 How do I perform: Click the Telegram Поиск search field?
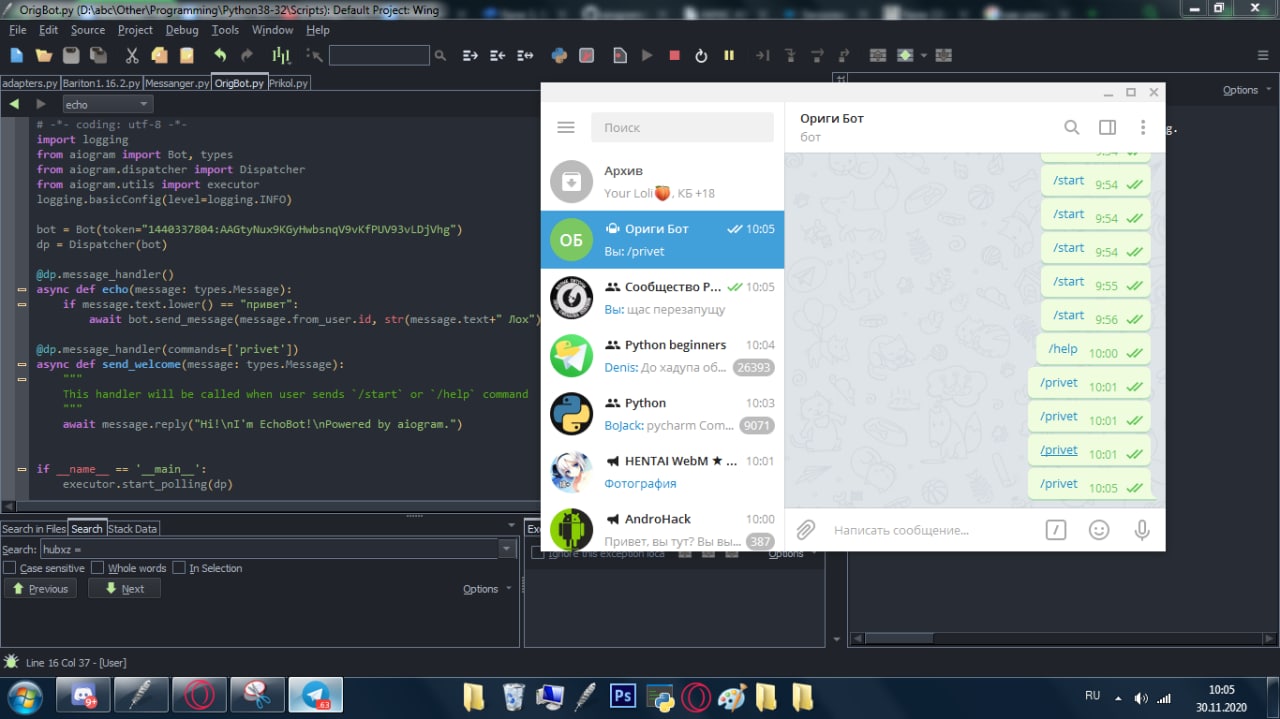click(682, 128)
